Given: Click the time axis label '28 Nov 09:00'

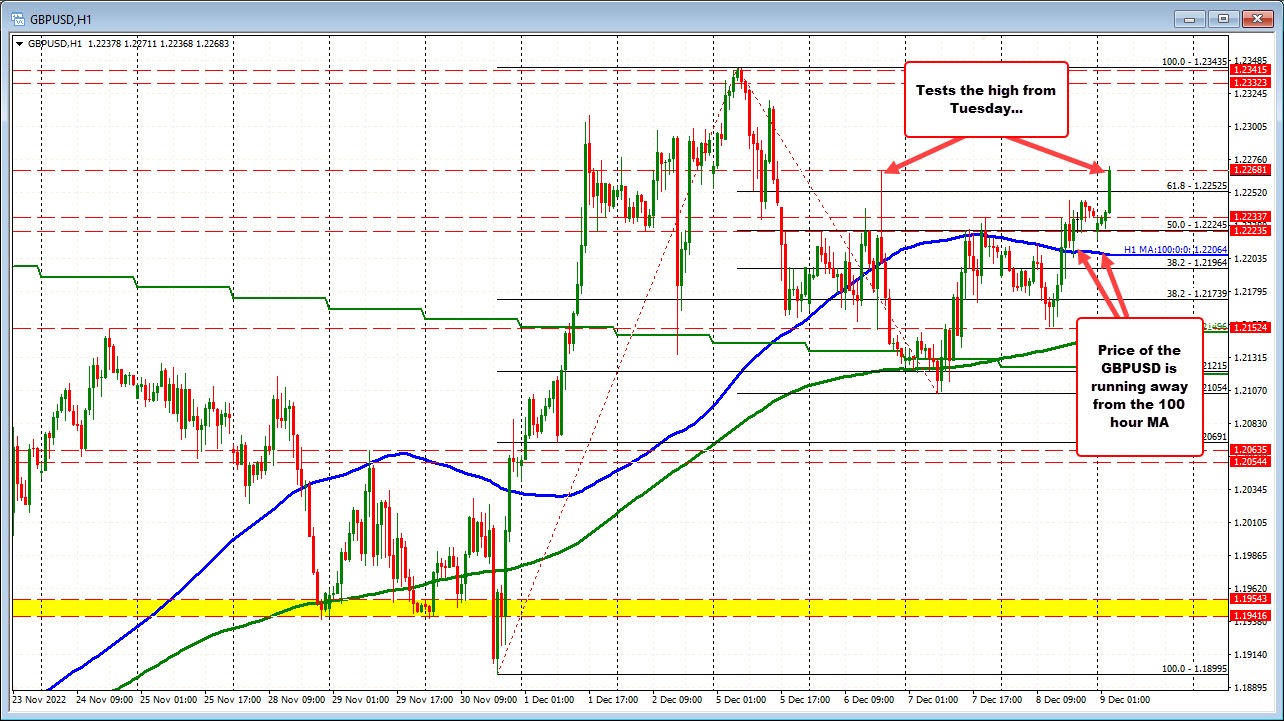Looking at the screenshot, I should coord(296,699).
